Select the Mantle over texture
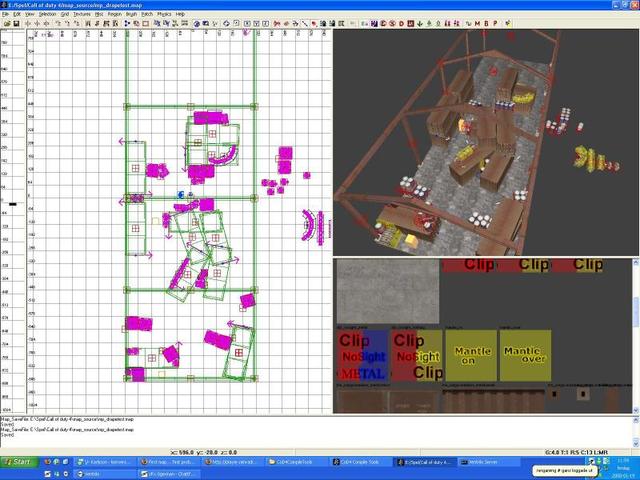The image size is (640, 480). point(525,356)
